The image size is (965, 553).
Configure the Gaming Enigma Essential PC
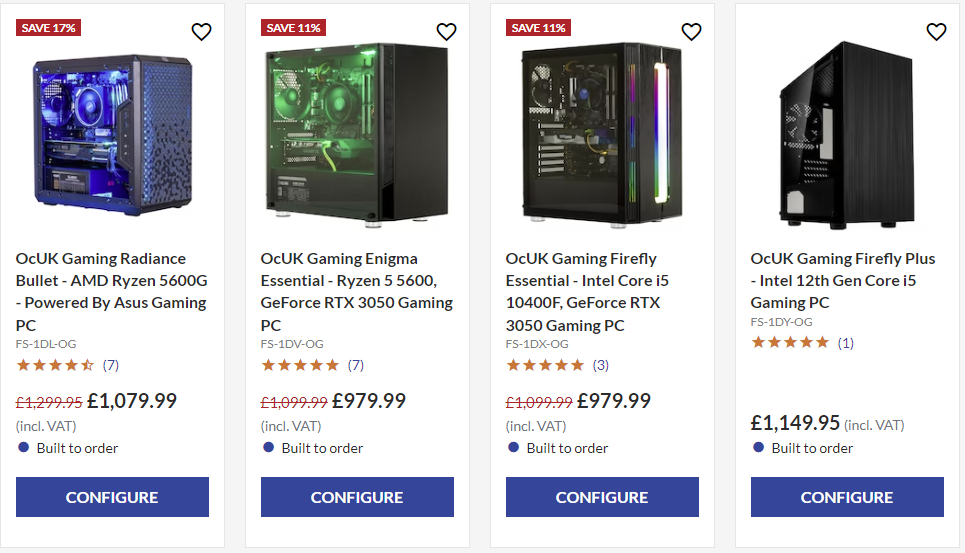click(x=357, y=497)
